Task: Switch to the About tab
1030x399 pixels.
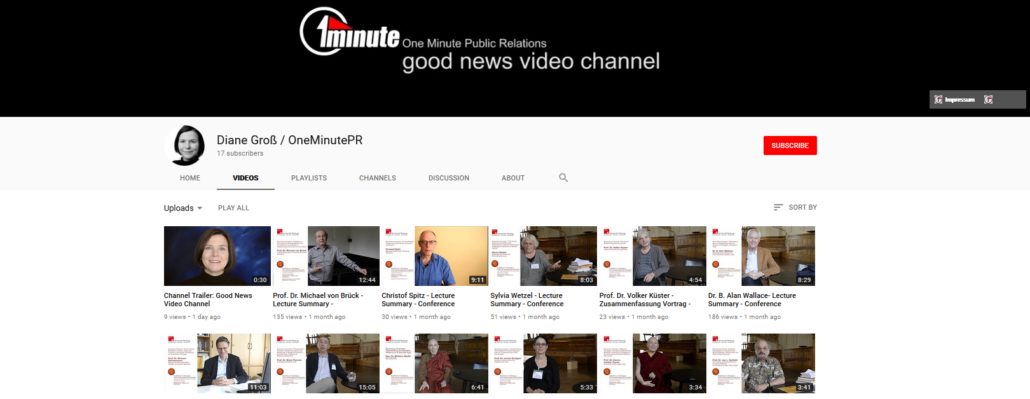Action: pyautogui.click(x=513, y=178)
